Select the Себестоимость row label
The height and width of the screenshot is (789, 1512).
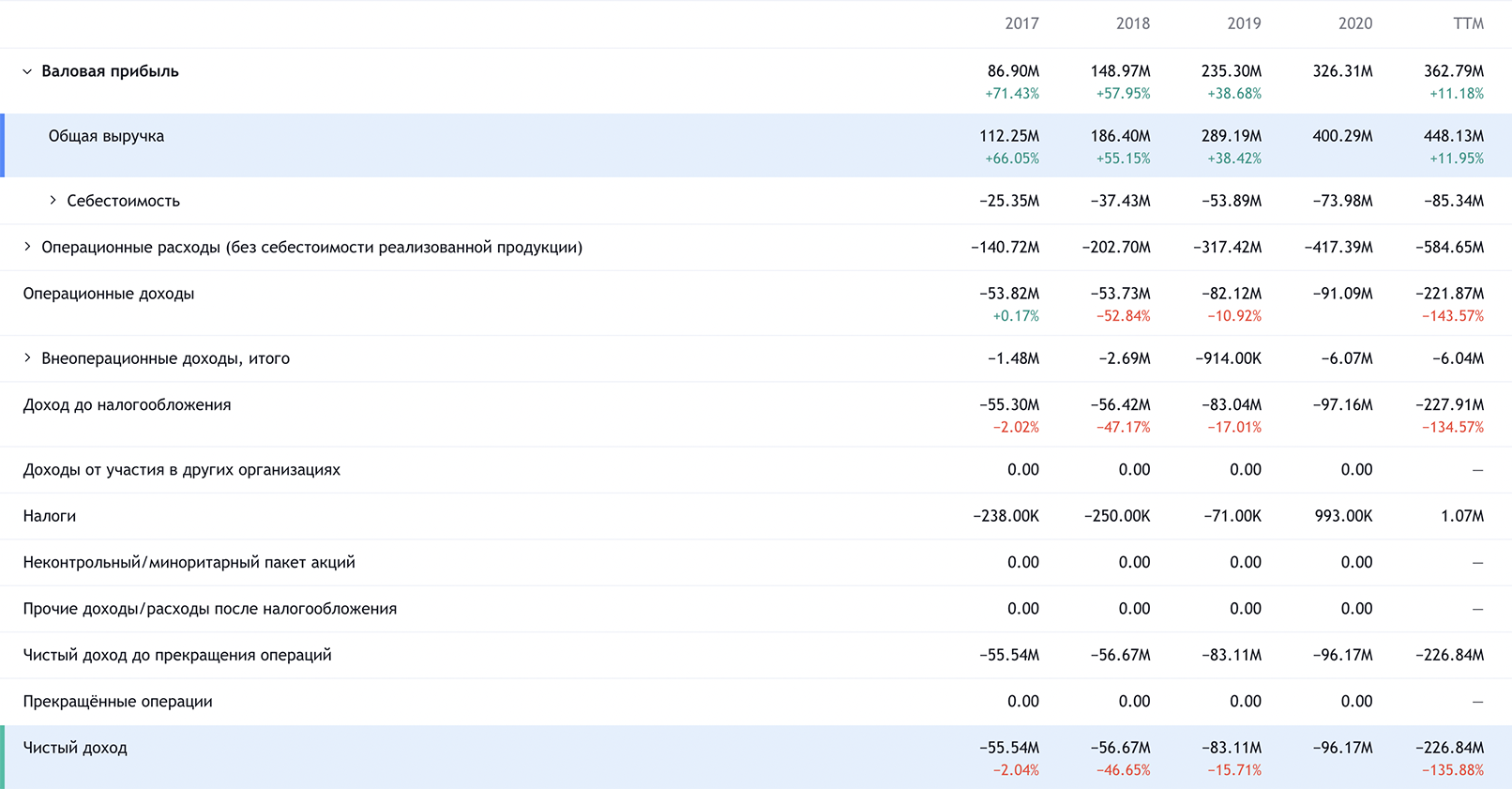(x=123, y=201)
